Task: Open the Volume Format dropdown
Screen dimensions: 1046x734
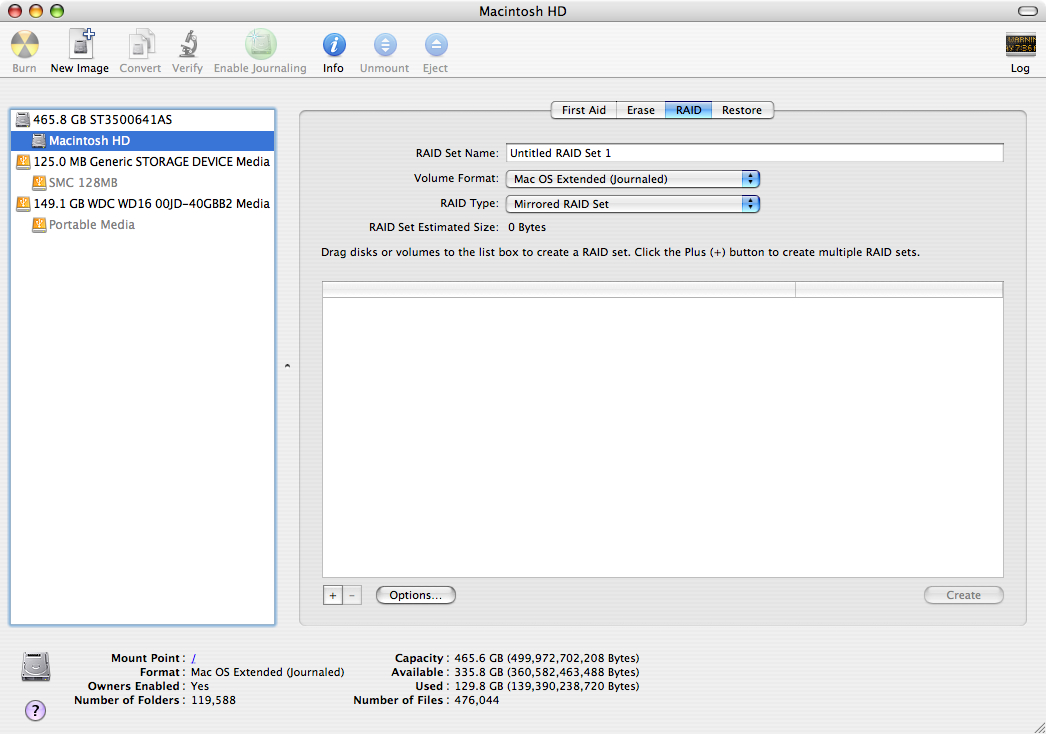Action: point(632,179)
